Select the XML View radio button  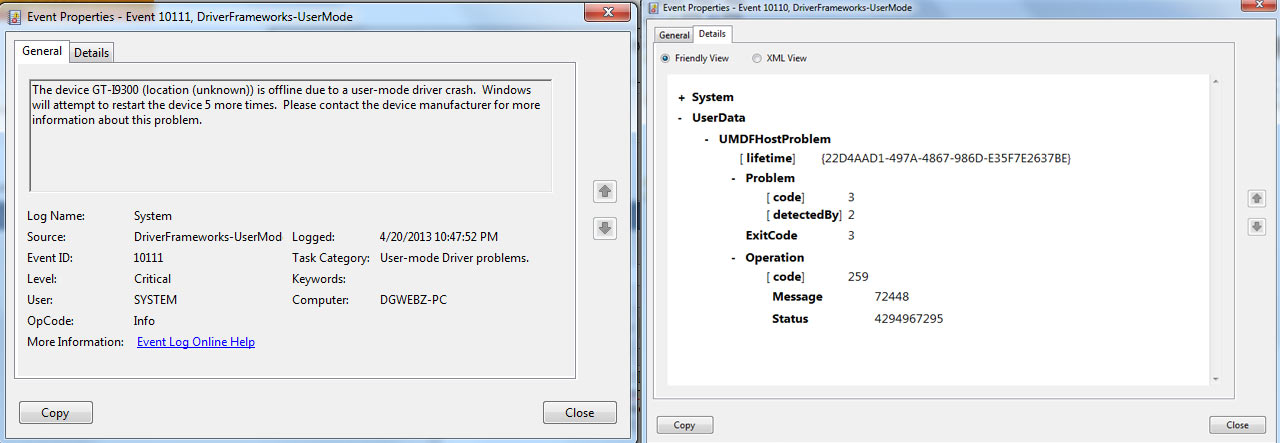756,58
